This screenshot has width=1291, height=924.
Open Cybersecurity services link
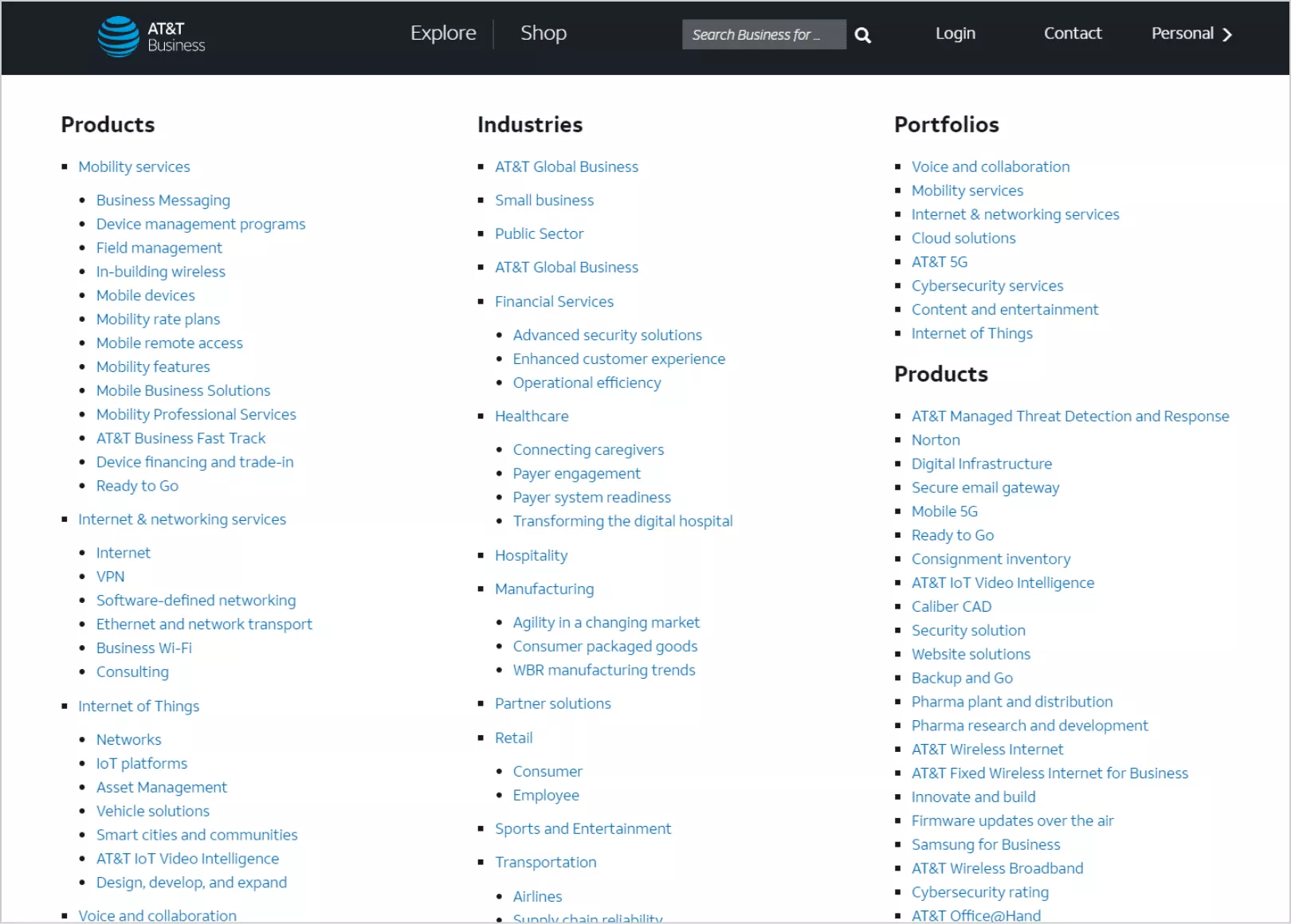[x=987, y=286]
